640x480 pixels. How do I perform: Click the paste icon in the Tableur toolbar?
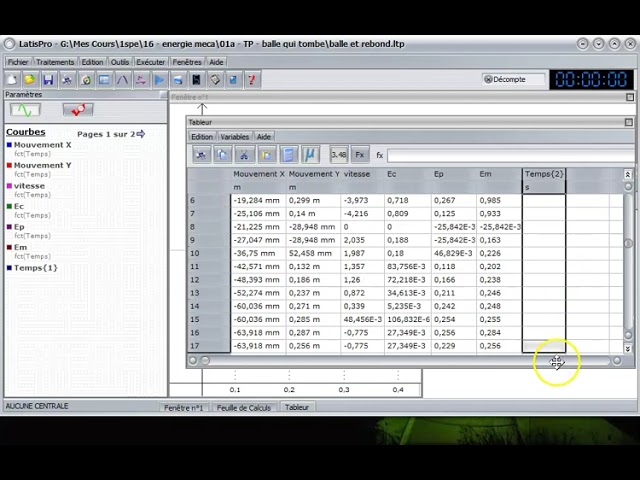pos(266,155)
